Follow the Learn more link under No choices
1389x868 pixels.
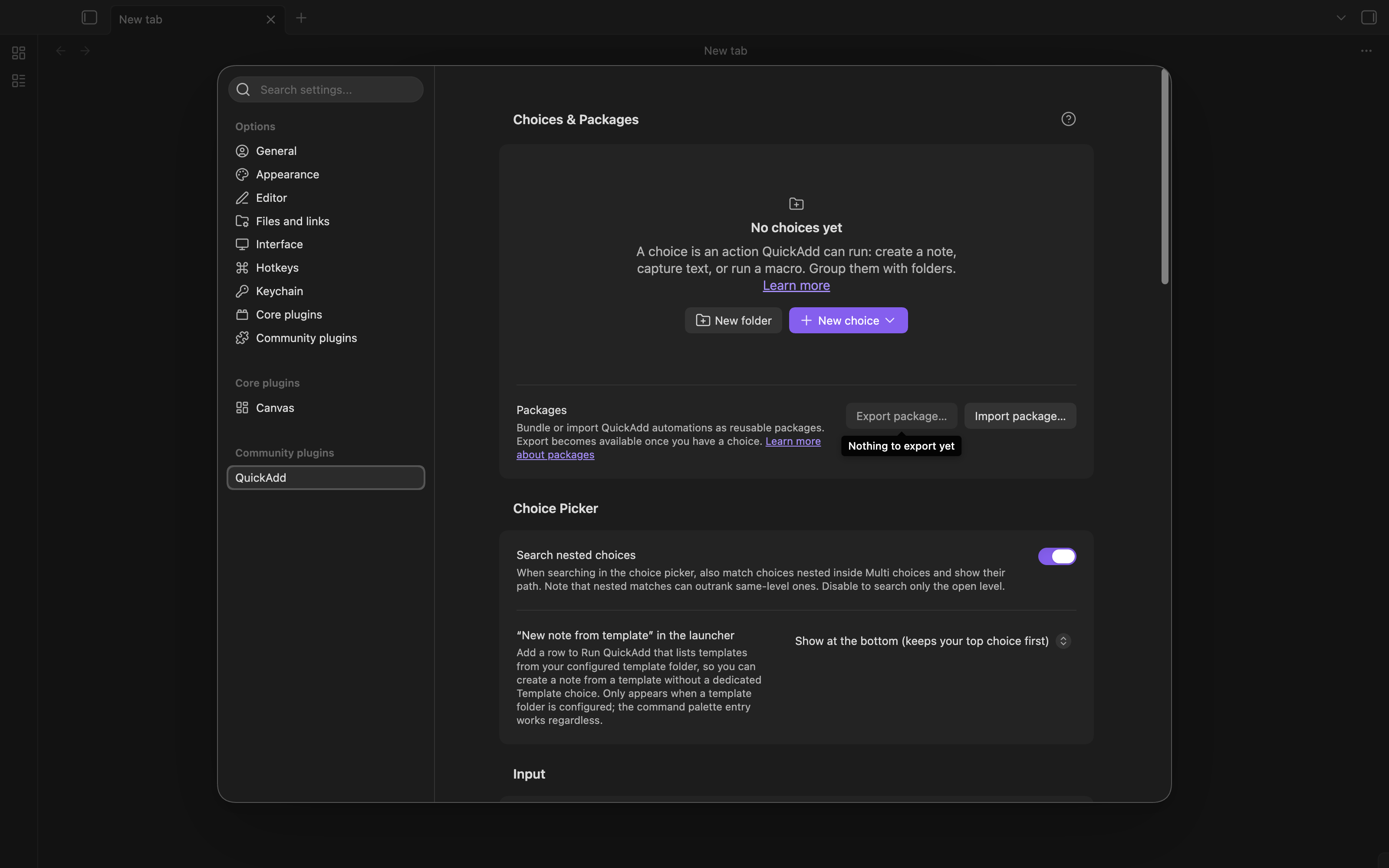click(796, 285)
